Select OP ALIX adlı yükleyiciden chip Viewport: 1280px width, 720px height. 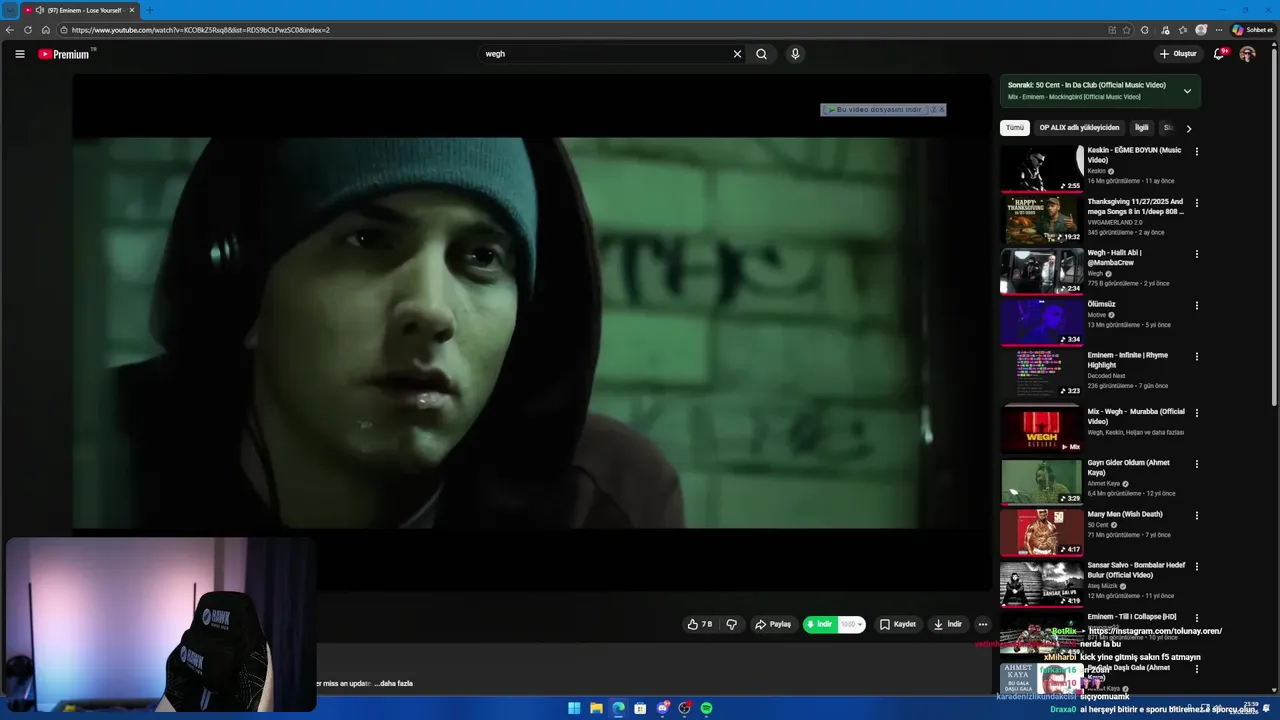click(x=1079, y=128)
